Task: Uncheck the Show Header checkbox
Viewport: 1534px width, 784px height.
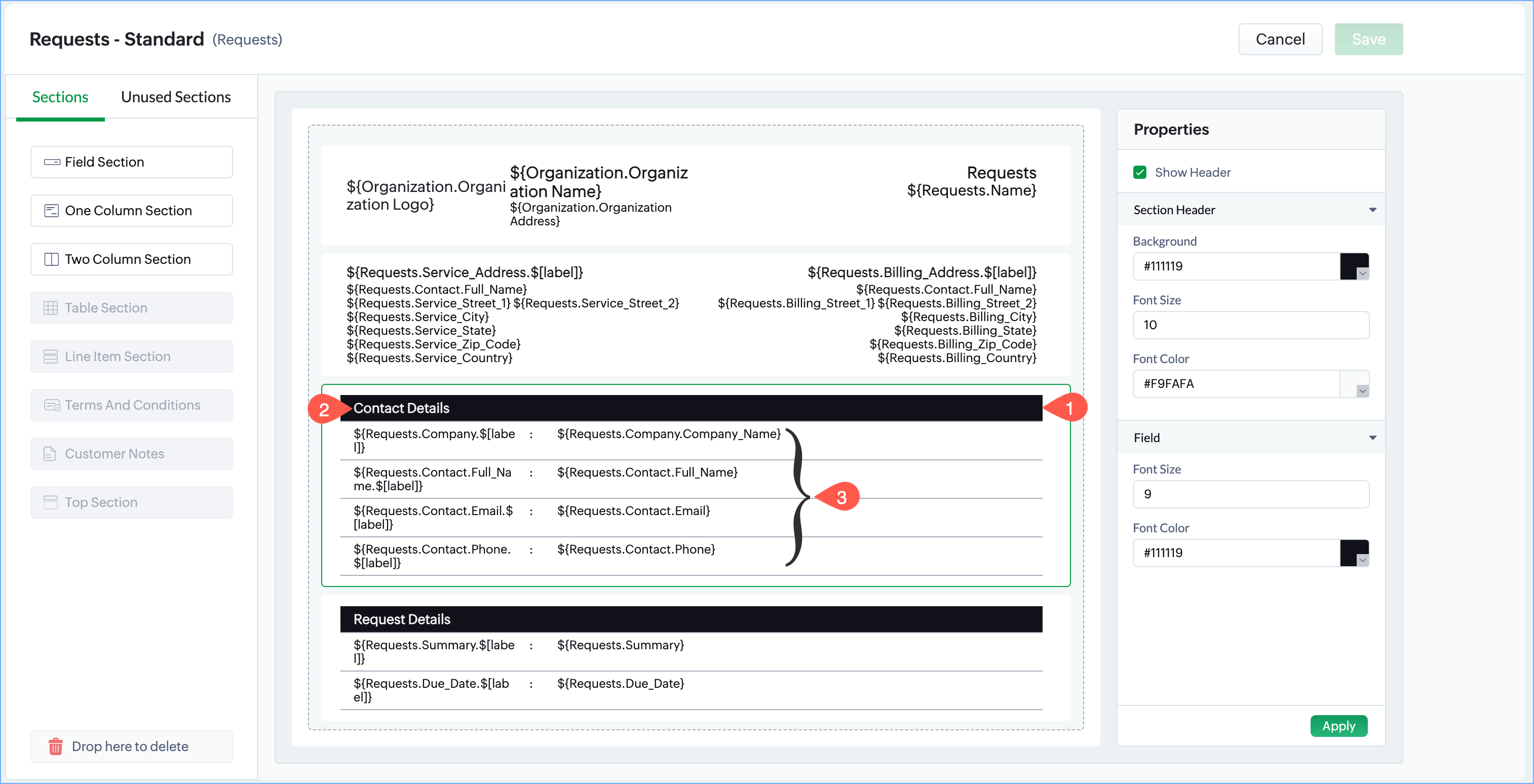Action: [x=1140, y=173]
